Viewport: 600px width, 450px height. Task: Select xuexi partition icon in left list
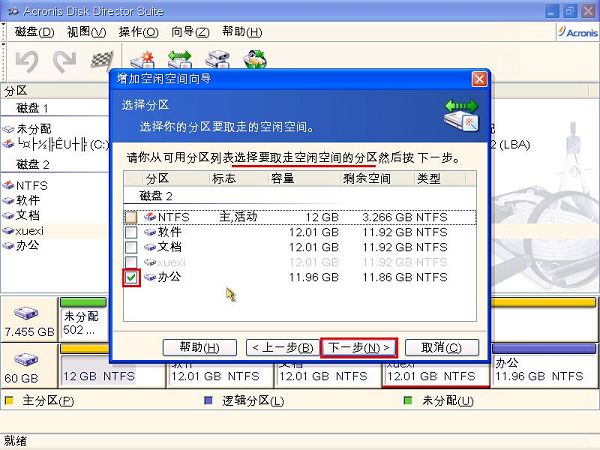pos(8,230)
